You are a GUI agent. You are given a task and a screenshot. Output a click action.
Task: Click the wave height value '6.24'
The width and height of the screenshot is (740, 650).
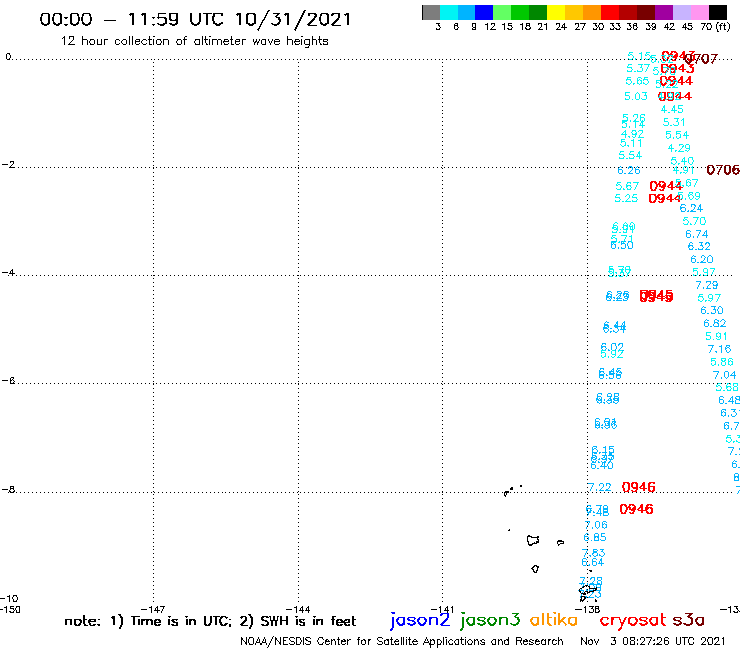click(691, 208)
